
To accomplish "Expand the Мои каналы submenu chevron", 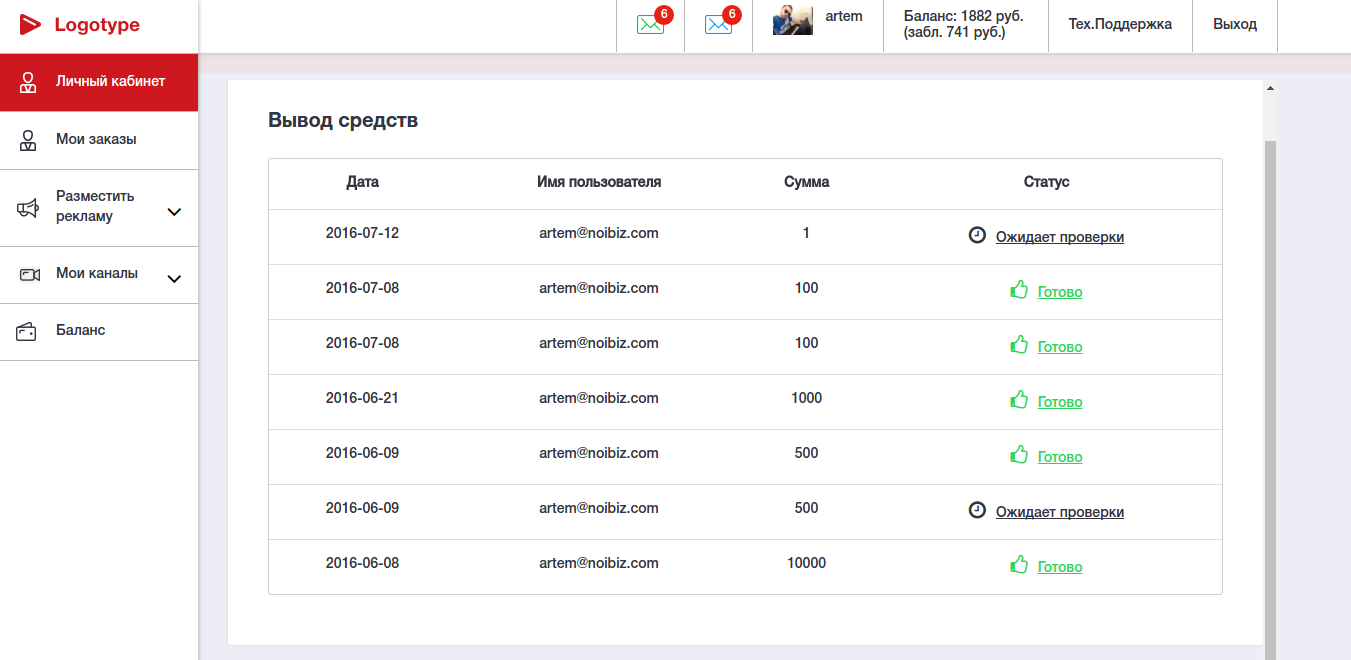I will coord(174,279).
